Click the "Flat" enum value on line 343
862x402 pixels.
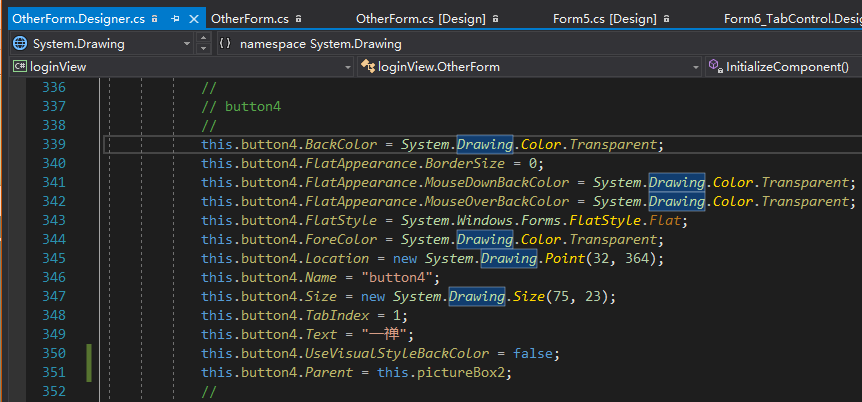[x=665, y=221]
